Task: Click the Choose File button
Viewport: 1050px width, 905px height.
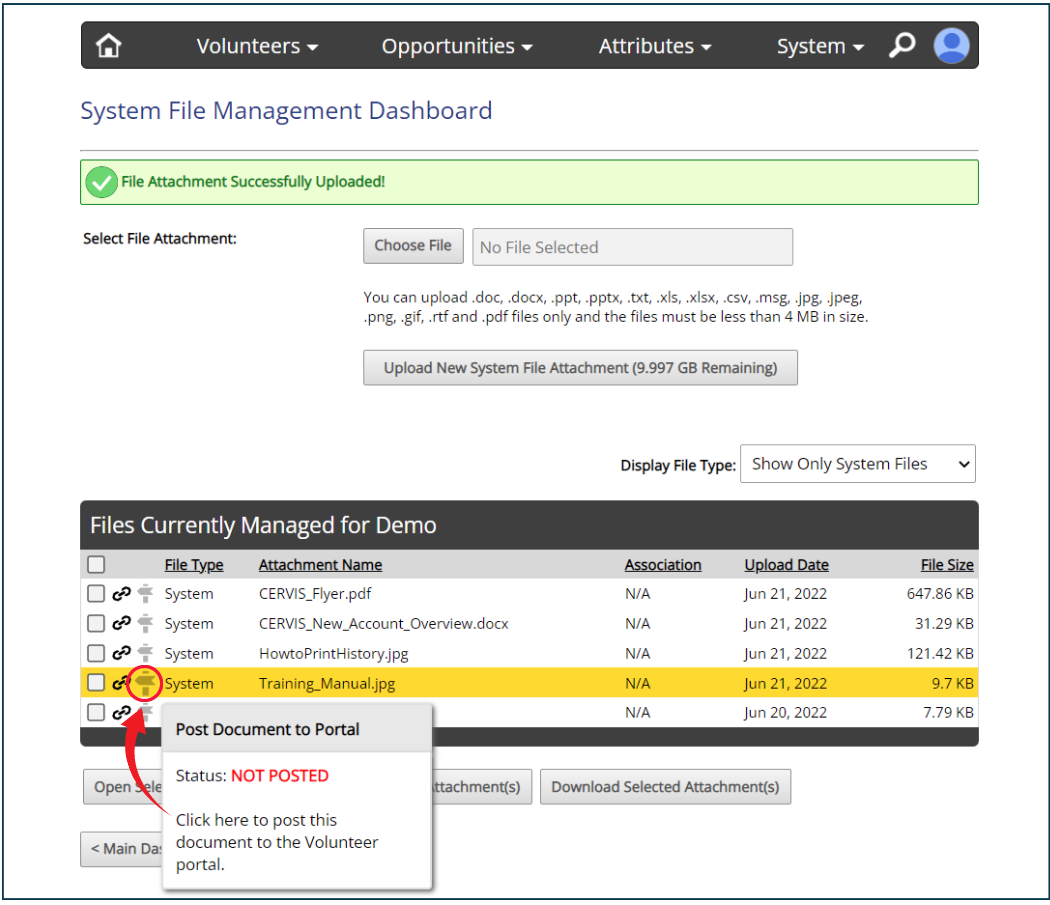Action: click(x=413, y=246)
